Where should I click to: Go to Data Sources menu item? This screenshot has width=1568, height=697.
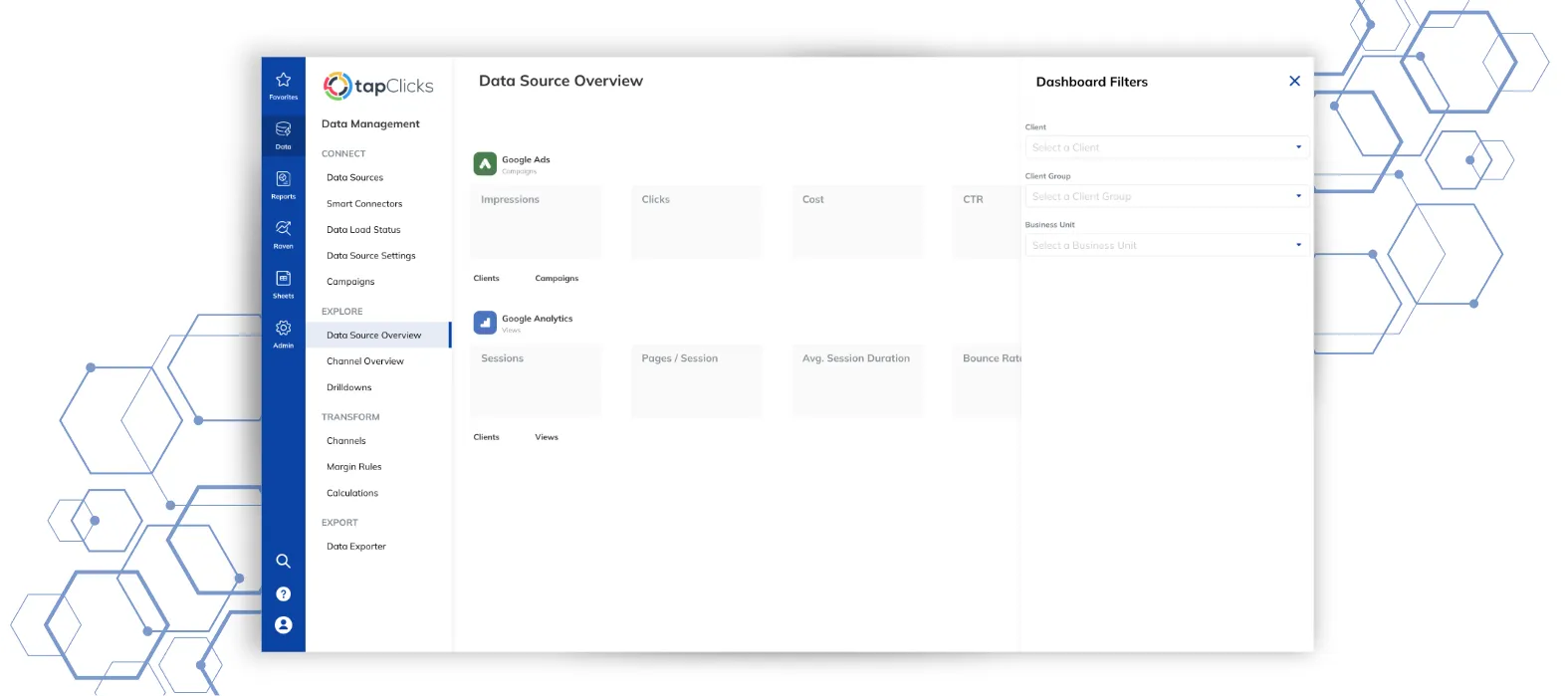pos(354,177)
